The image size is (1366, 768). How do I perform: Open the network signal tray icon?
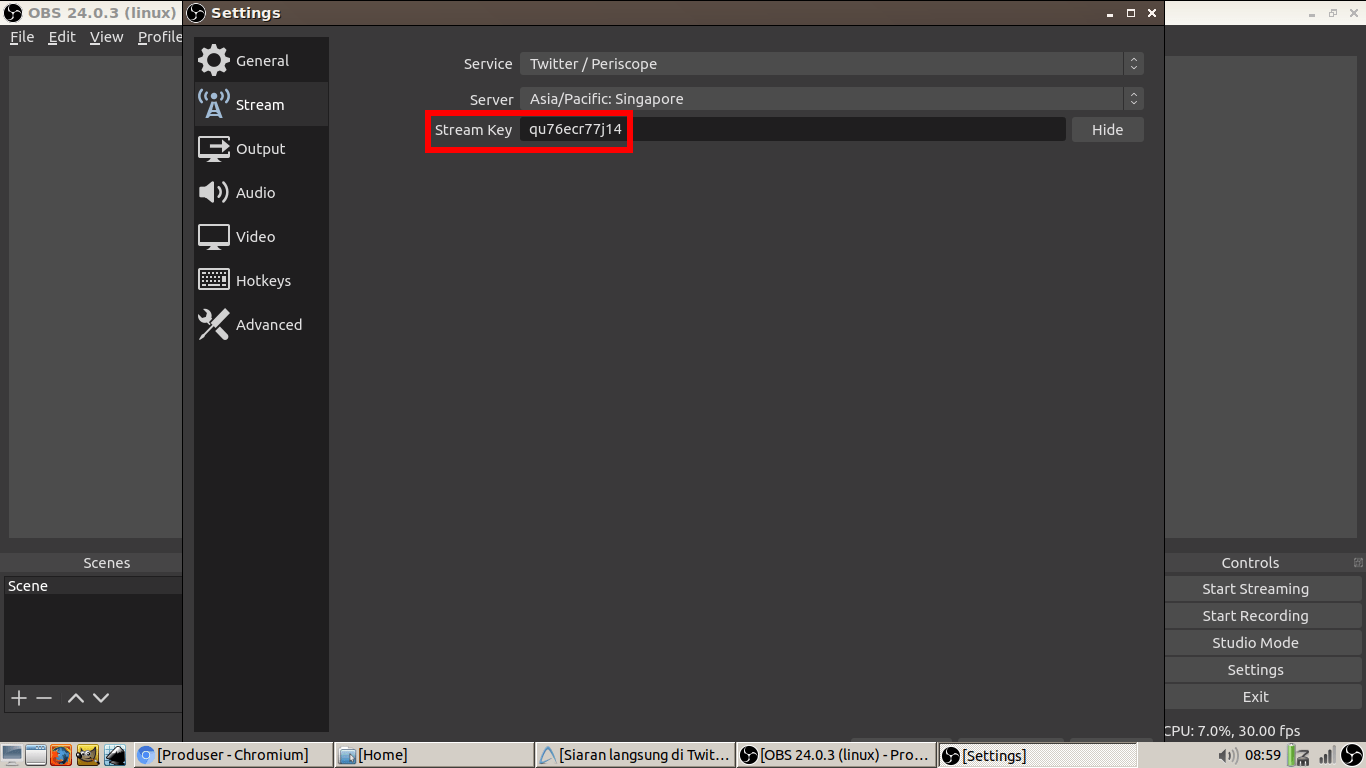pyautogui.click(x=1327, y=755)
